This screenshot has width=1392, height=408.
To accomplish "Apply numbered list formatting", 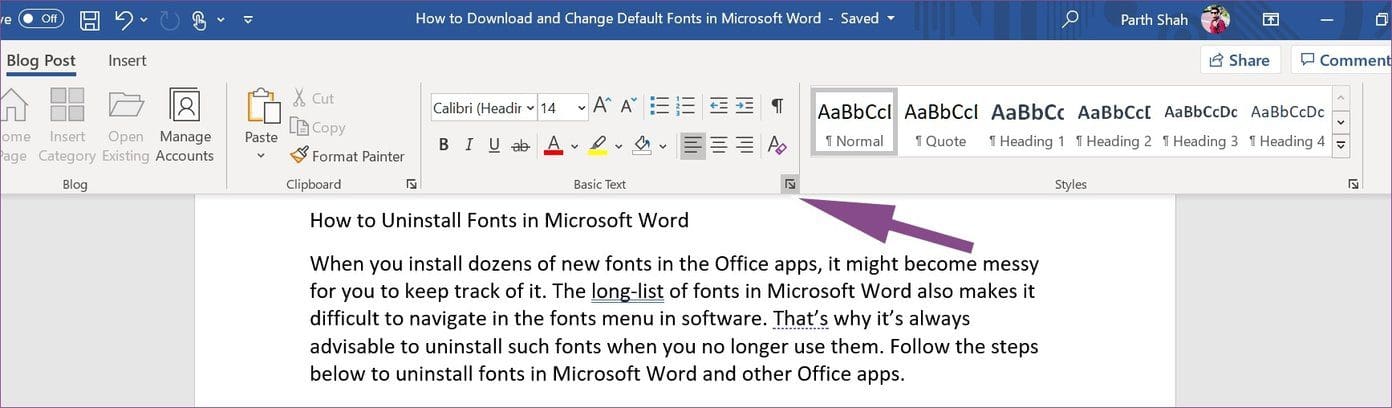I will pos(685,106).
